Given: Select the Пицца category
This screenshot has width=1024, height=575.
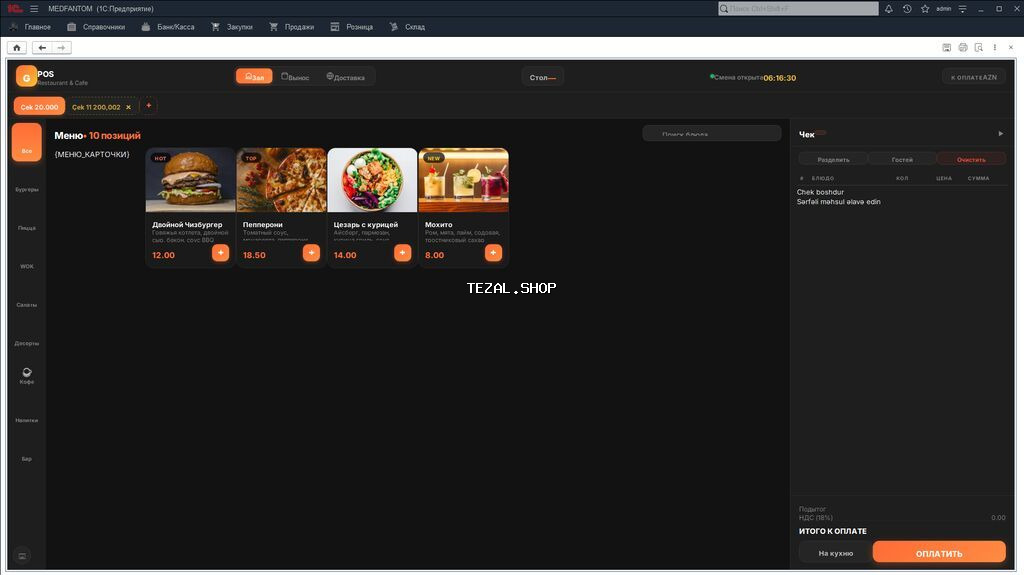Looking at the screenshot, I should click(x=27, y=228).
